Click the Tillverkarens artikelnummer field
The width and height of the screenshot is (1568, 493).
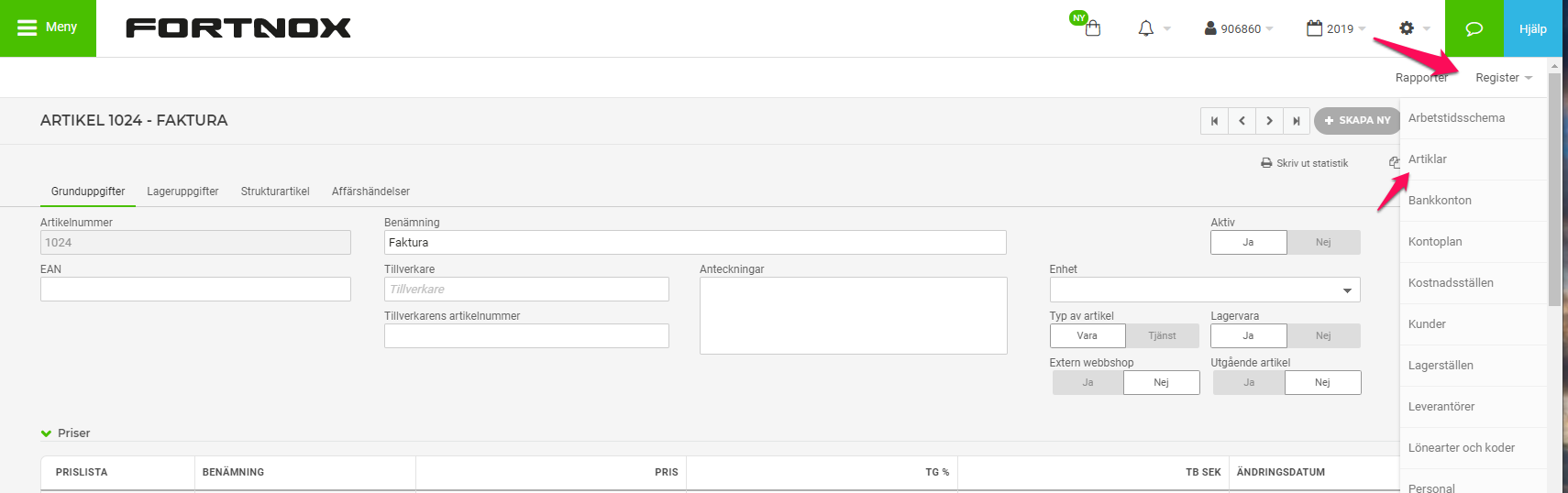pyautogui.click(x=526, y=336)
